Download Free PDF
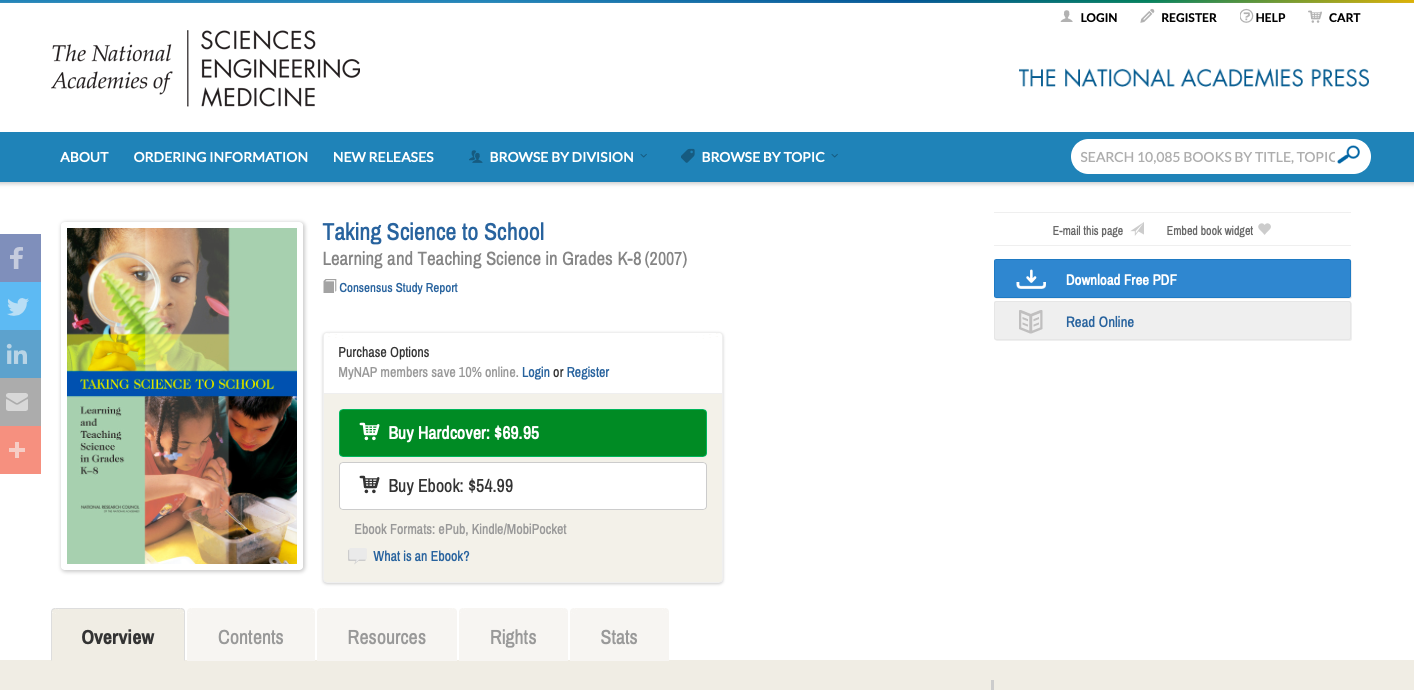This screenshot has height=690, width=1414. (x=1172, y=279)
